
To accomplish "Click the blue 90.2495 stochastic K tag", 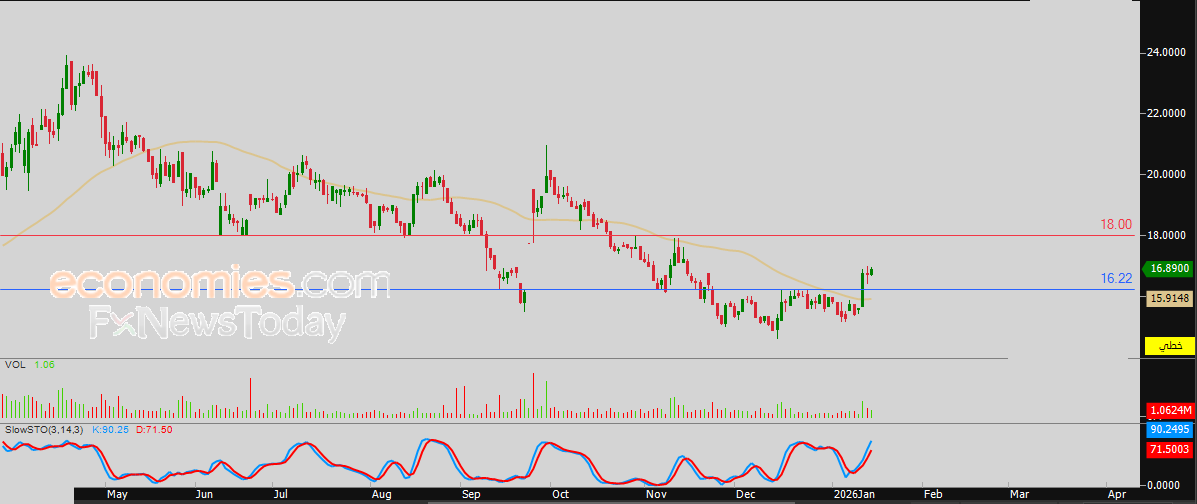I will [x=1170, y=430].
